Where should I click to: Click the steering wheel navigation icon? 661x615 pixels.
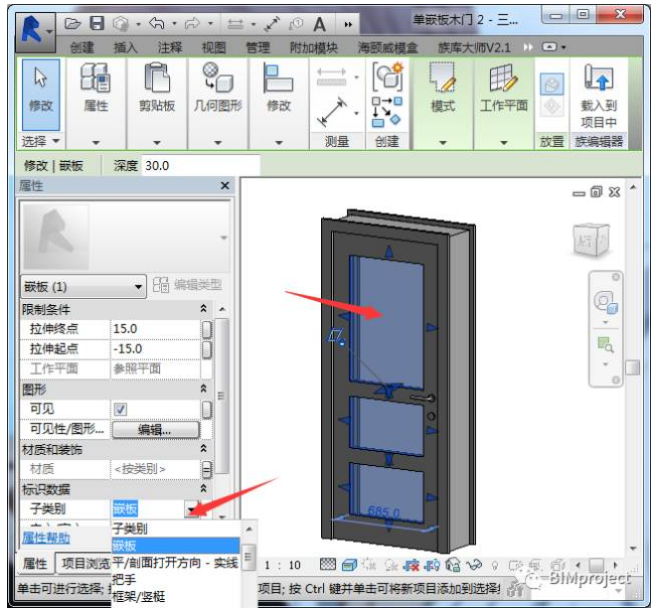(x=605, y=302)
